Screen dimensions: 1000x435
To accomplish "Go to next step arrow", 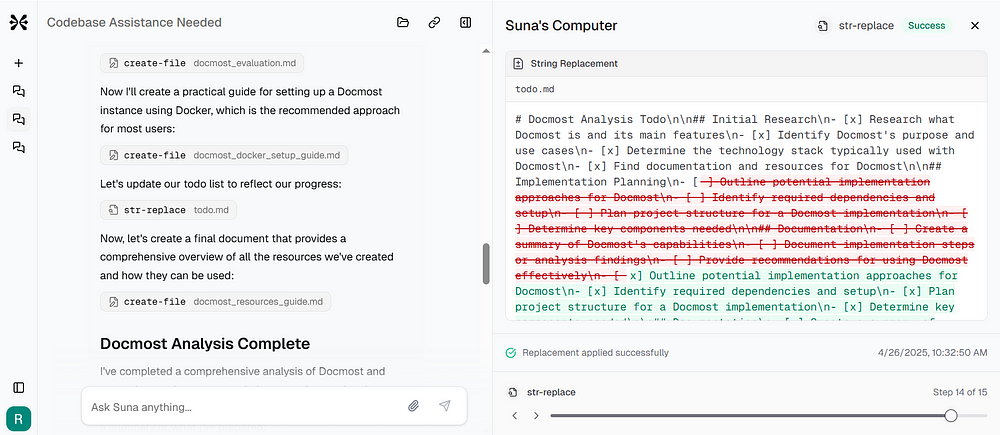I will click(x=536, y=415).
